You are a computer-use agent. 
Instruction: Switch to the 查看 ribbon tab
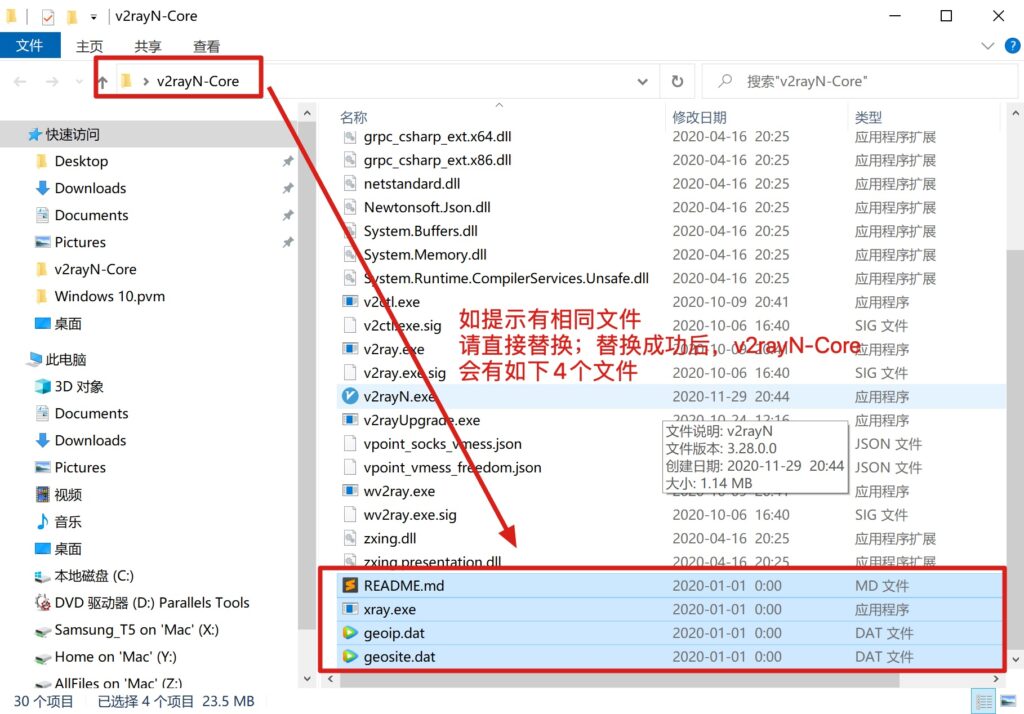pyautogui.click(x=206, y=46)
